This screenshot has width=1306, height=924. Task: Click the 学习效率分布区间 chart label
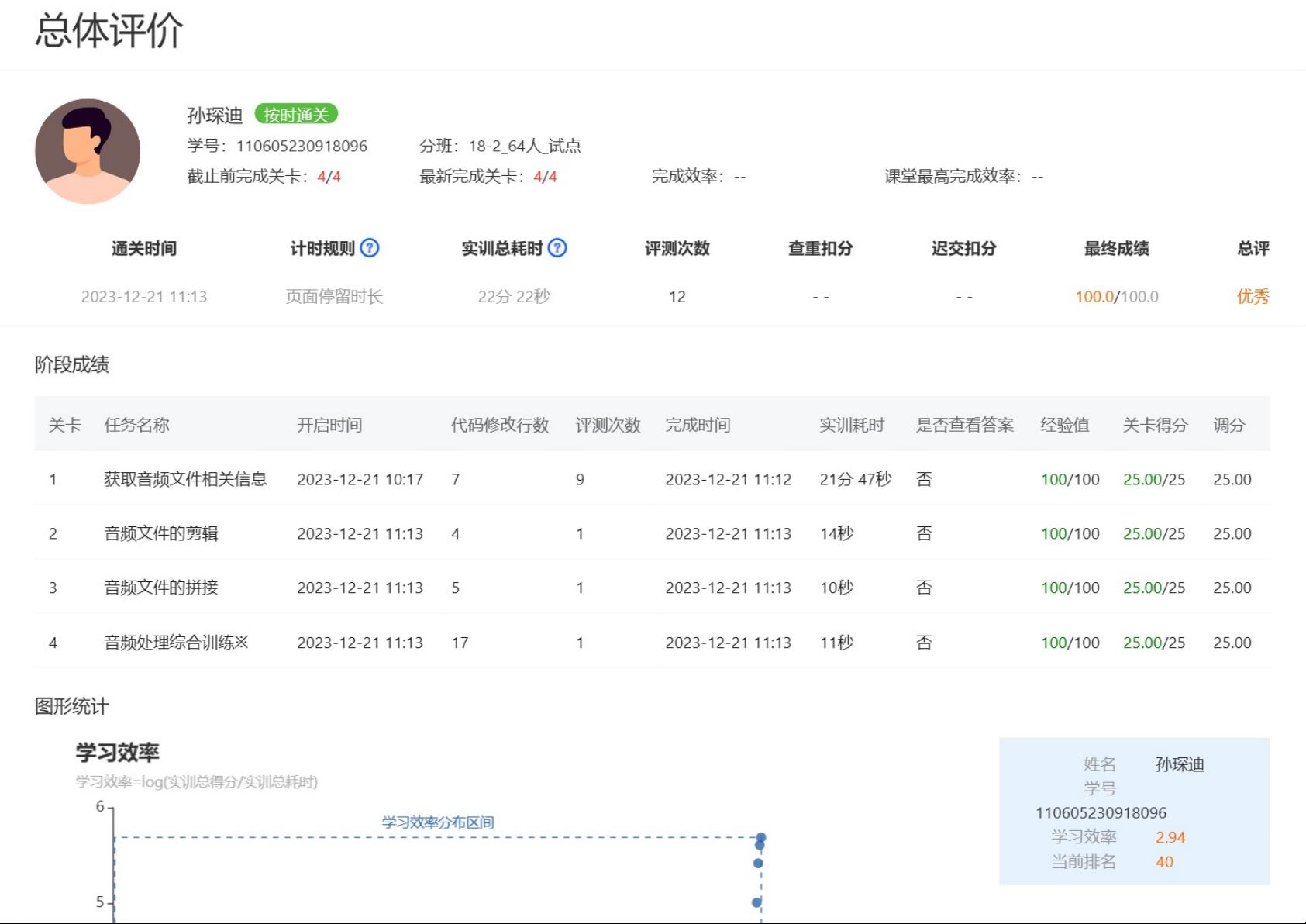(x=438, y=822)
